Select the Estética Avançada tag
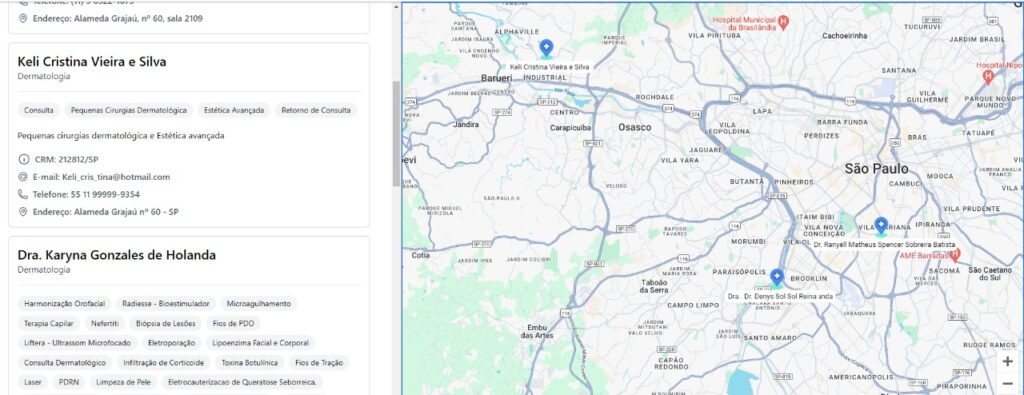The image size is (1024, 395). coord(234,110)
